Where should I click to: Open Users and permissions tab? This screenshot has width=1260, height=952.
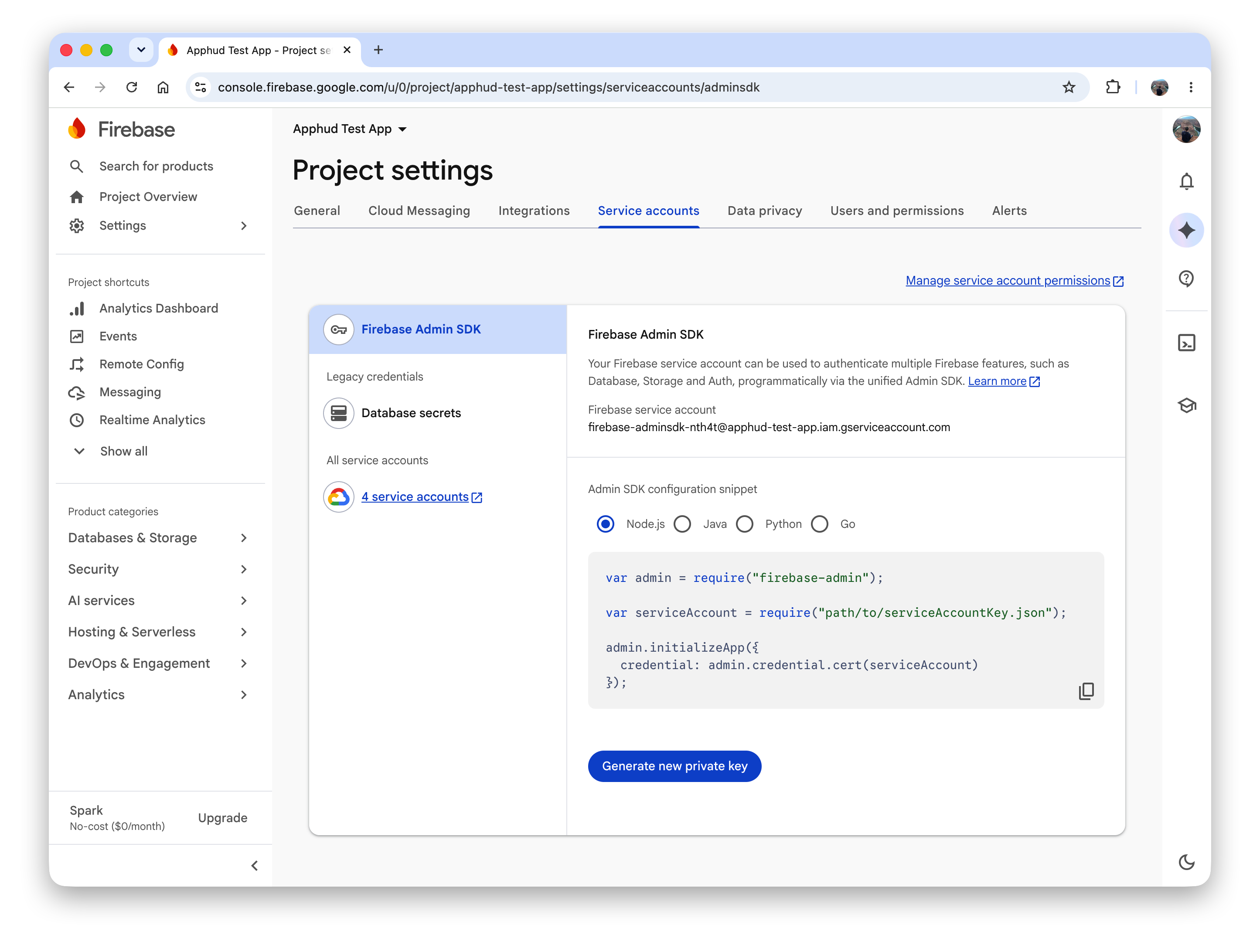[x=896, y=211]
